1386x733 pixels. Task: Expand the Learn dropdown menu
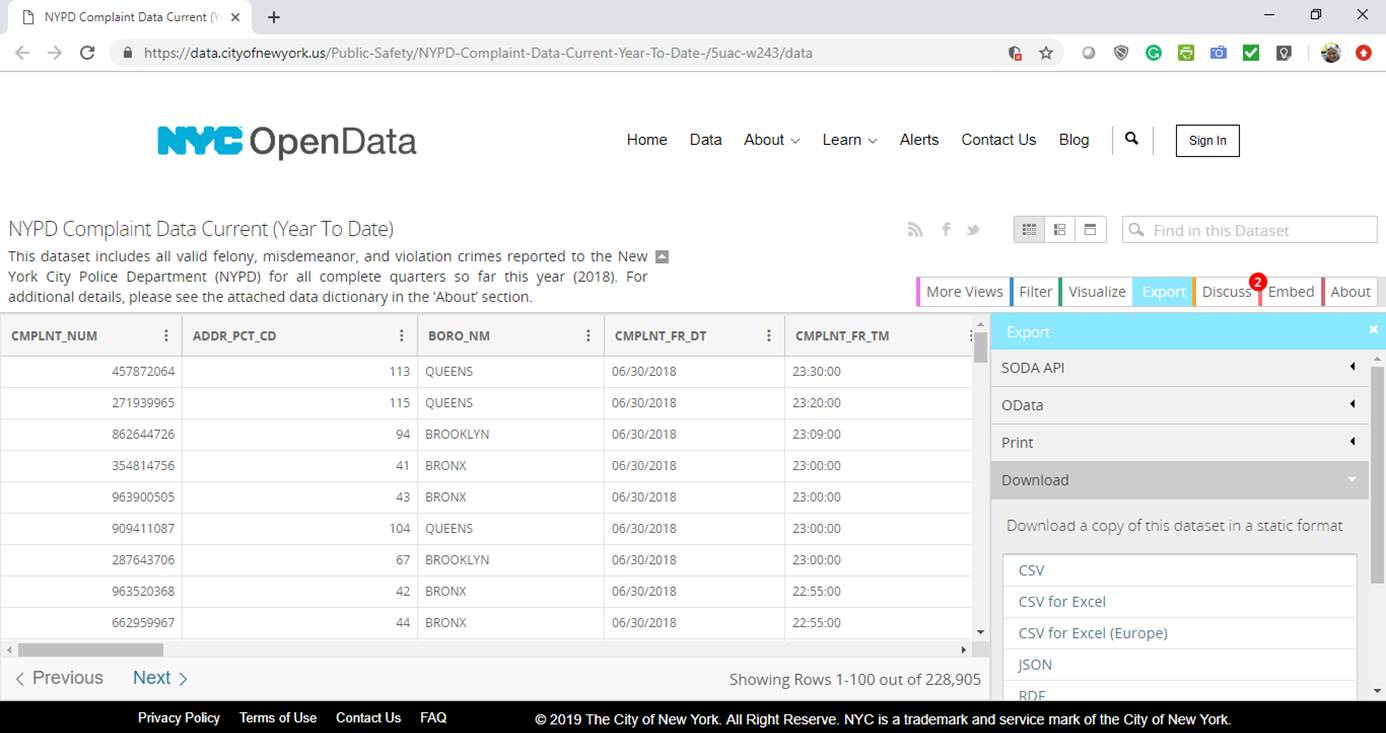tap(849, 140)
